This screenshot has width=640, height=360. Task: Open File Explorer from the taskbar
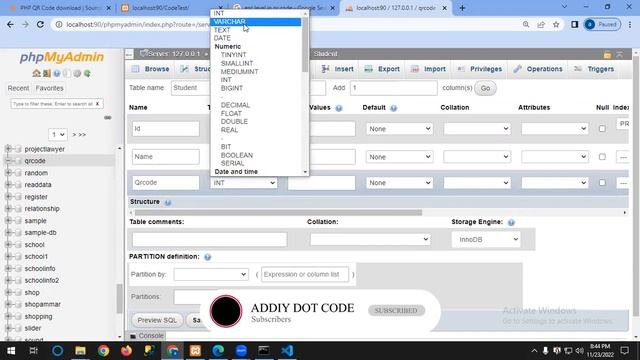point(80,351)
